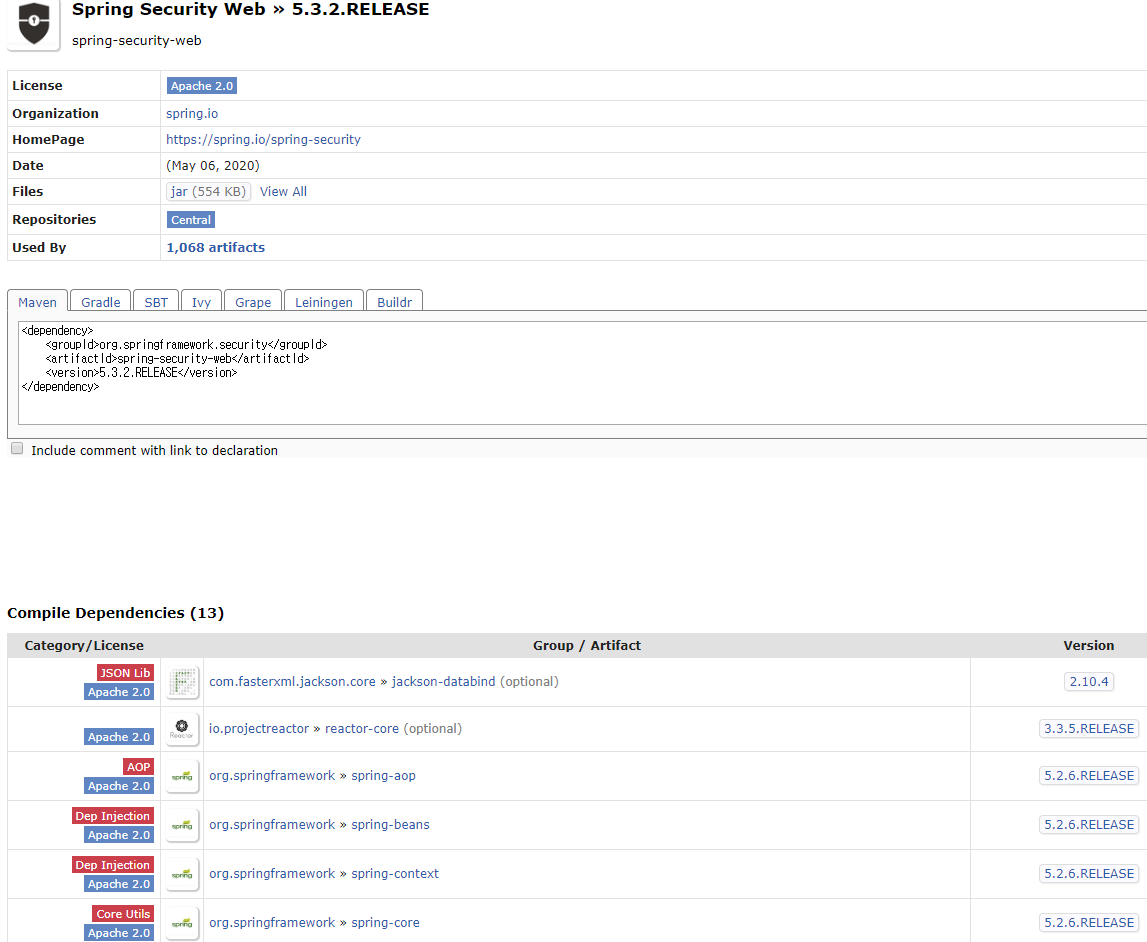
Task: Open version 3.3.5.RELEASE of reactor-core
Action: [1088, 728]
